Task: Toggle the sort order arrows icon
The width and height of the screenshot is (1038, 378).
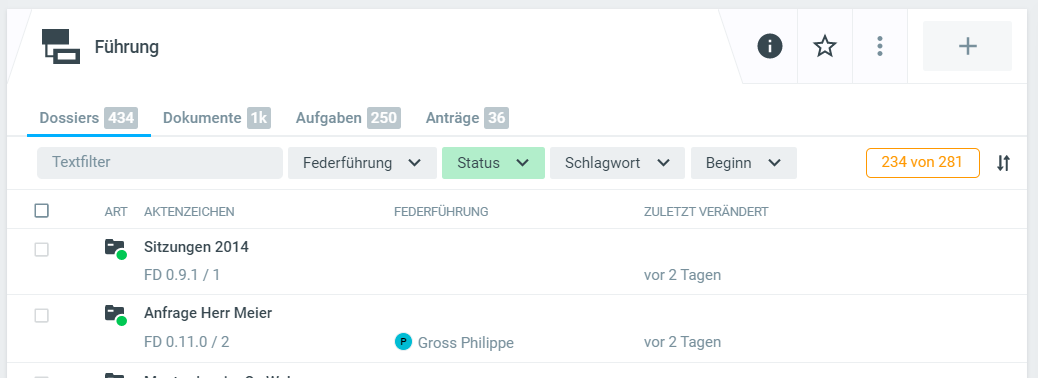Action: coord(1004,163)
